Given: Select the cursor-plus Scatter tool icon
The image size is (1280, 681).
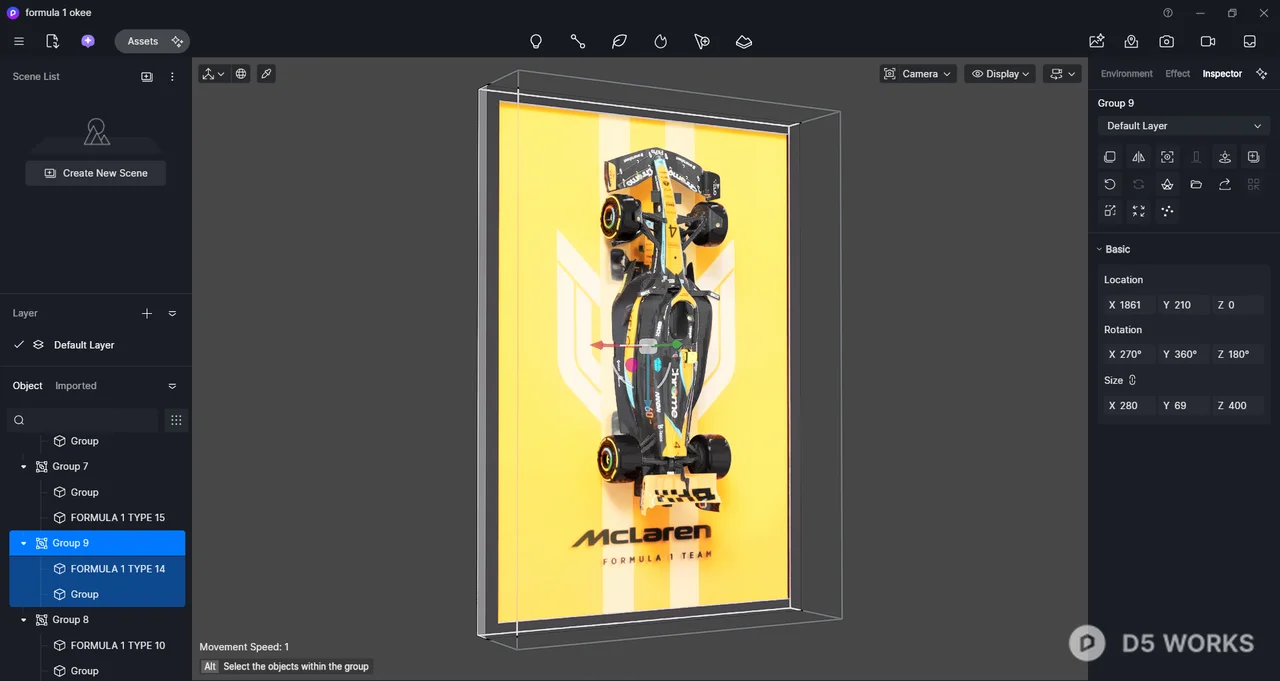Looking at the screenshot, I should click(x=702, y=41).
